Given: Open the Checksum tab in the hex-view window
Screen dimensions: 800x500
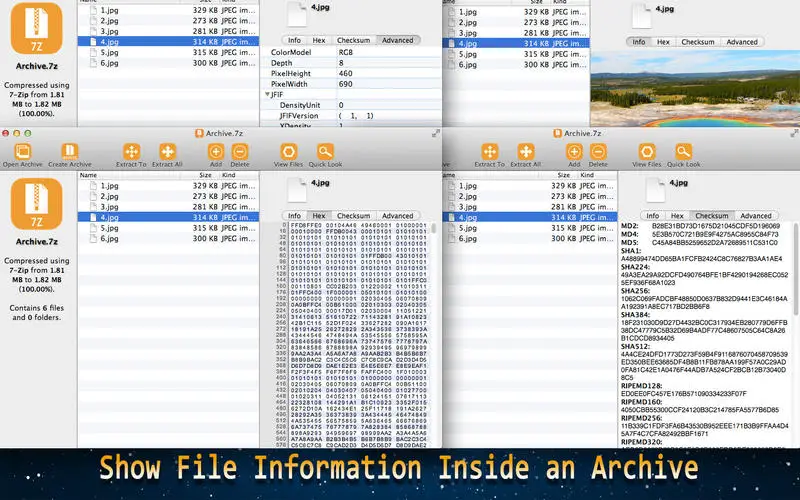Looking at the screenshot, I should tap(354, 216).
